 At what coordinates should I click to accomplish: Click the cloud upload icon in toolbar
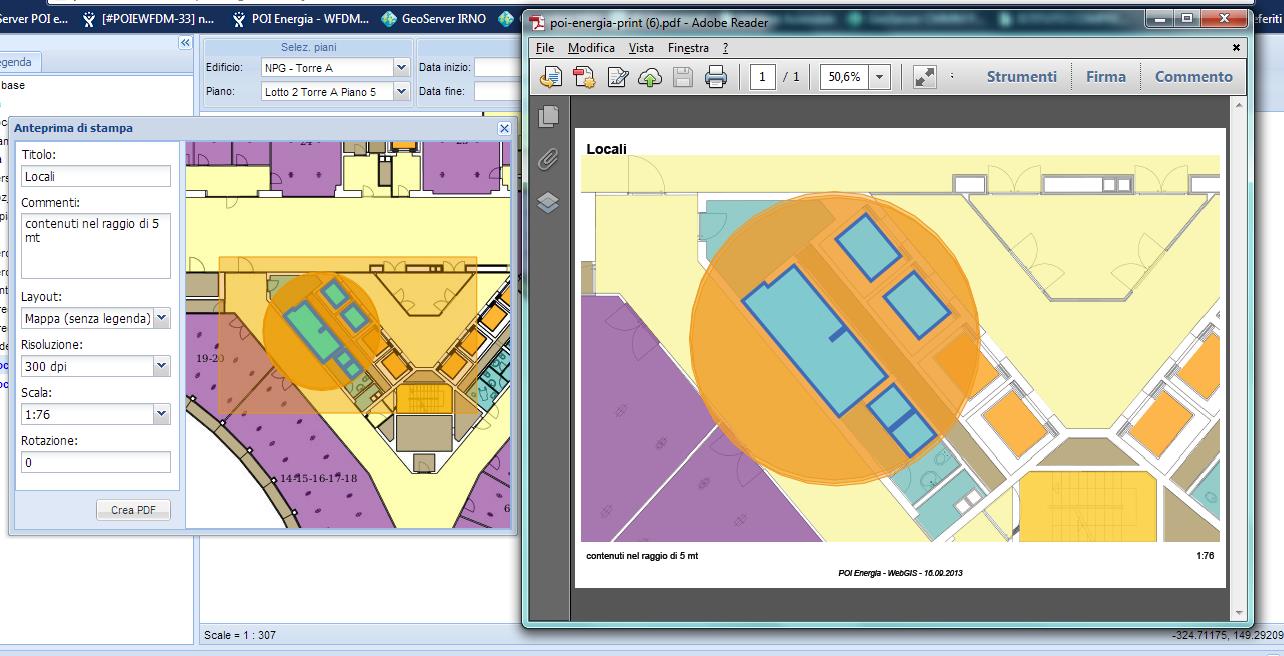[650, 77]
